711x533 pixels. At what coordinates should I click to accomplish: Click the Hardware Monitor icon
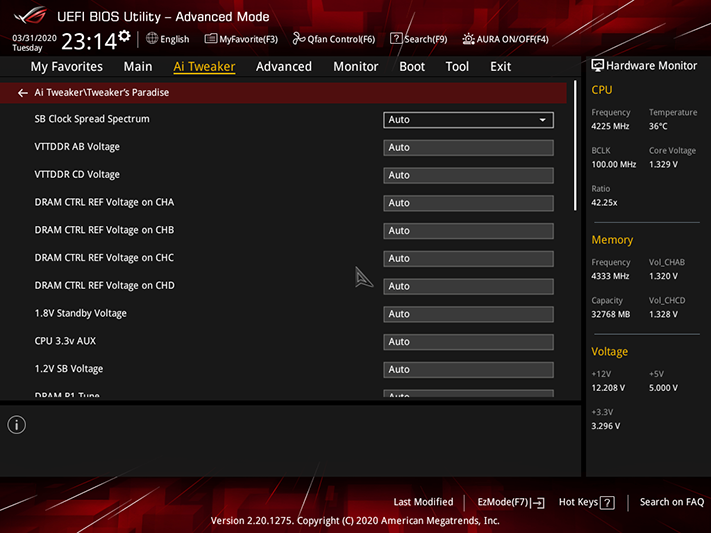click(598, 66)
